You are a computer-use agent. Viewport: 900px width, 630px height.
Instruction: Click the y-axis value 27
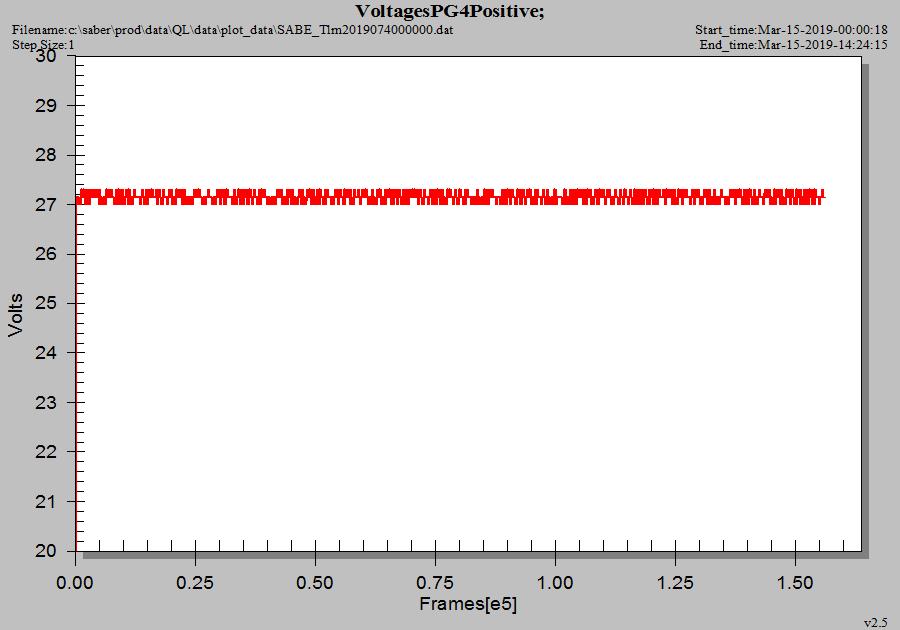point(46,205)
